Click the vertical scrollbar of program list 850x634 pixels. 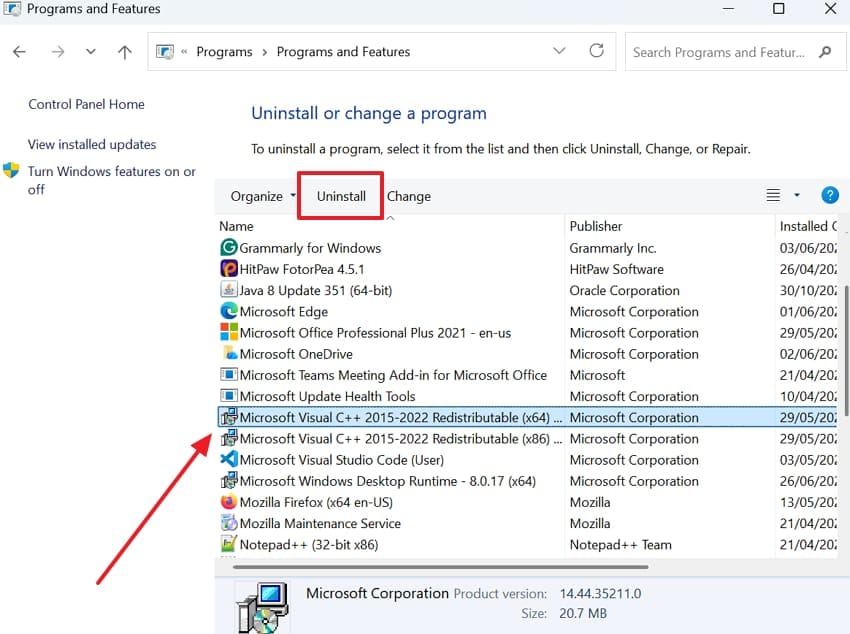tap(846, 350)
